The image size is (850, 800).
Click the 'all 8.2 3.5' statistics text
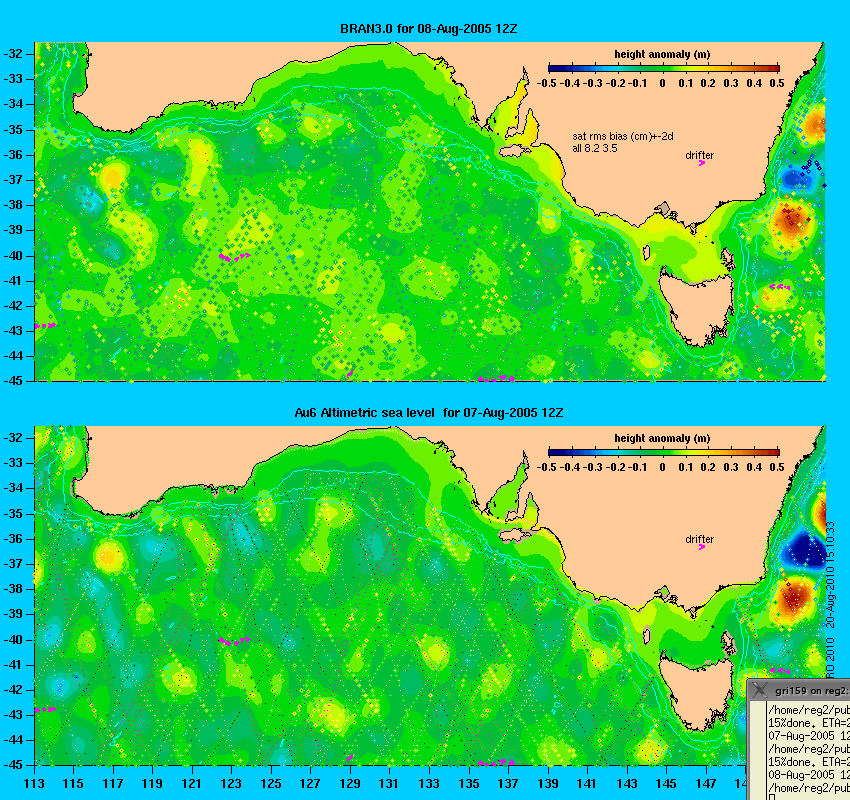tap(595, 148)
